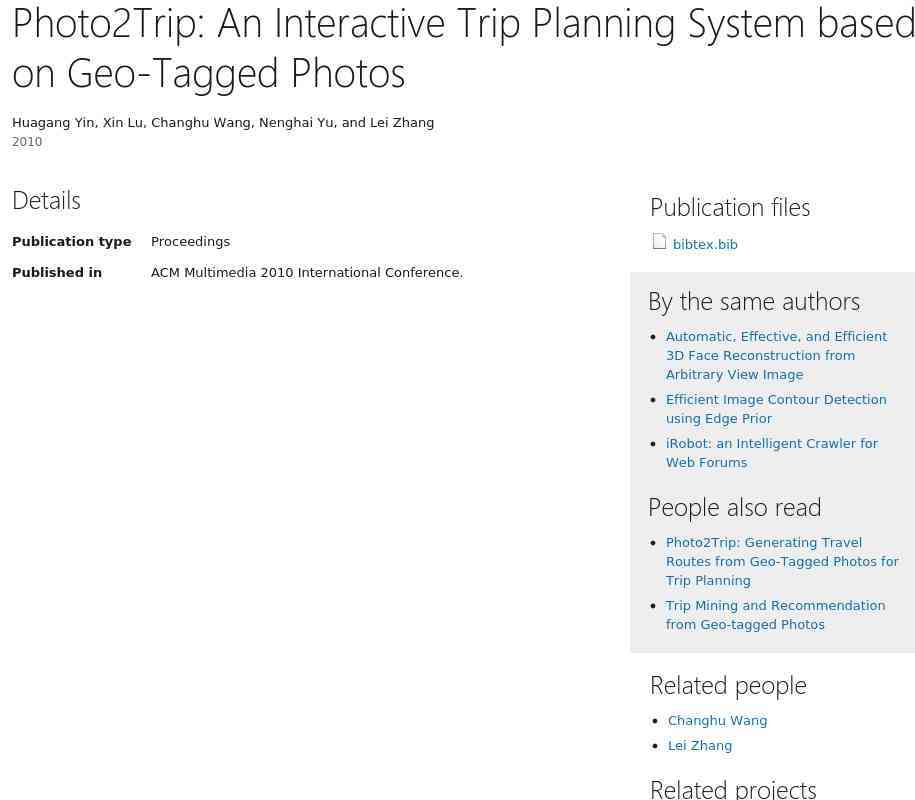The height and width of the screenshot is (800, 915).
Task: Click the Details section heading
Action: pos(46,201)
